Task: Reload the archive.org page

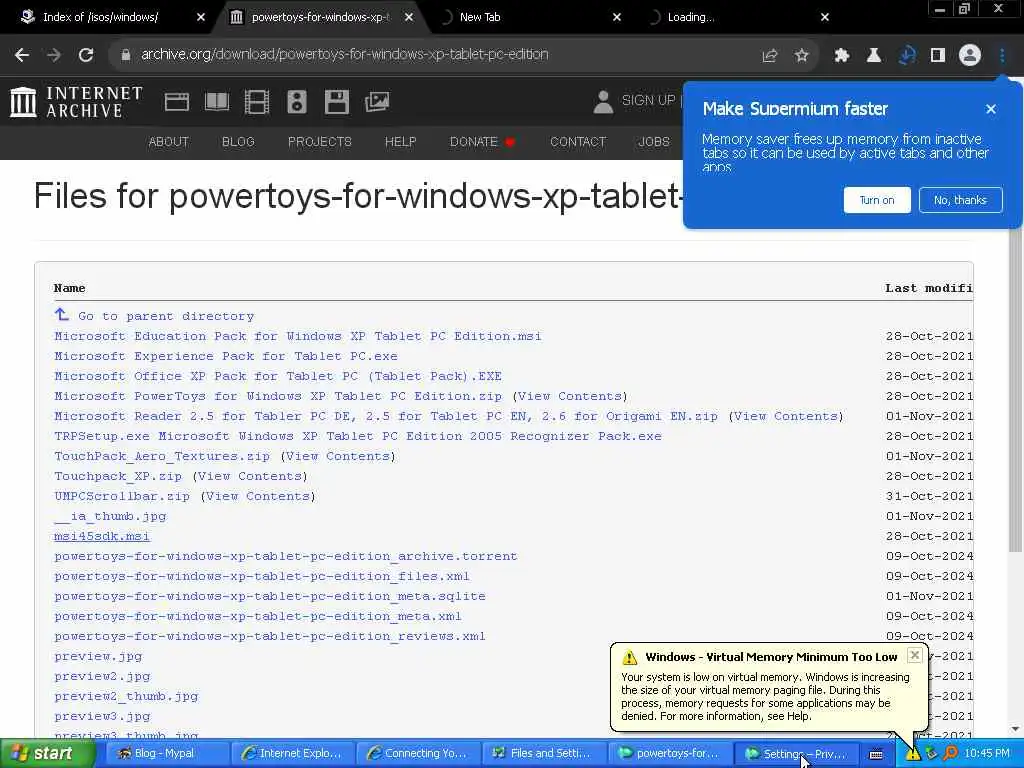Action: [86, 55]
